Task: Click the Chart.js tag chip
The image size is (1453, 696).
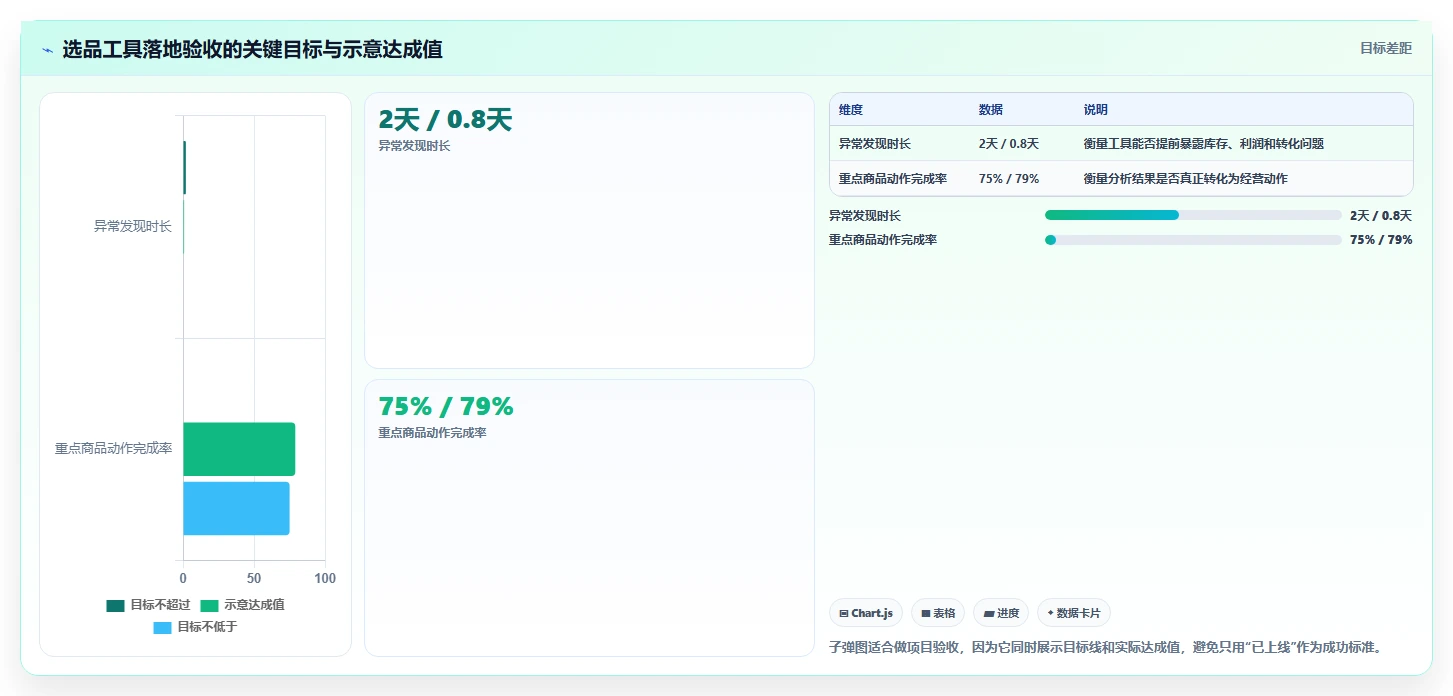Action: pyautogui.click(x=866, y=613)
